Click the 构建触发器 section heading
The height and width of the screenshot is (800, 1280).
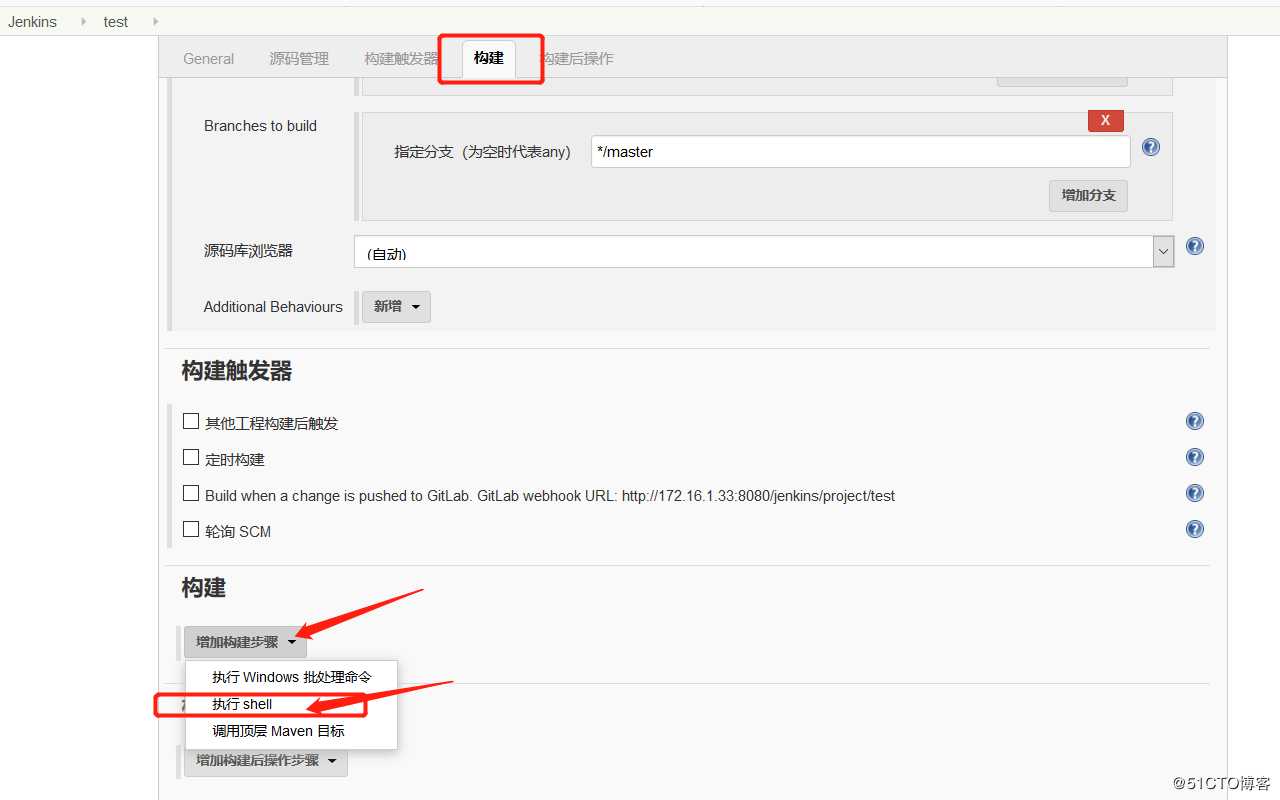pos(237,371)
